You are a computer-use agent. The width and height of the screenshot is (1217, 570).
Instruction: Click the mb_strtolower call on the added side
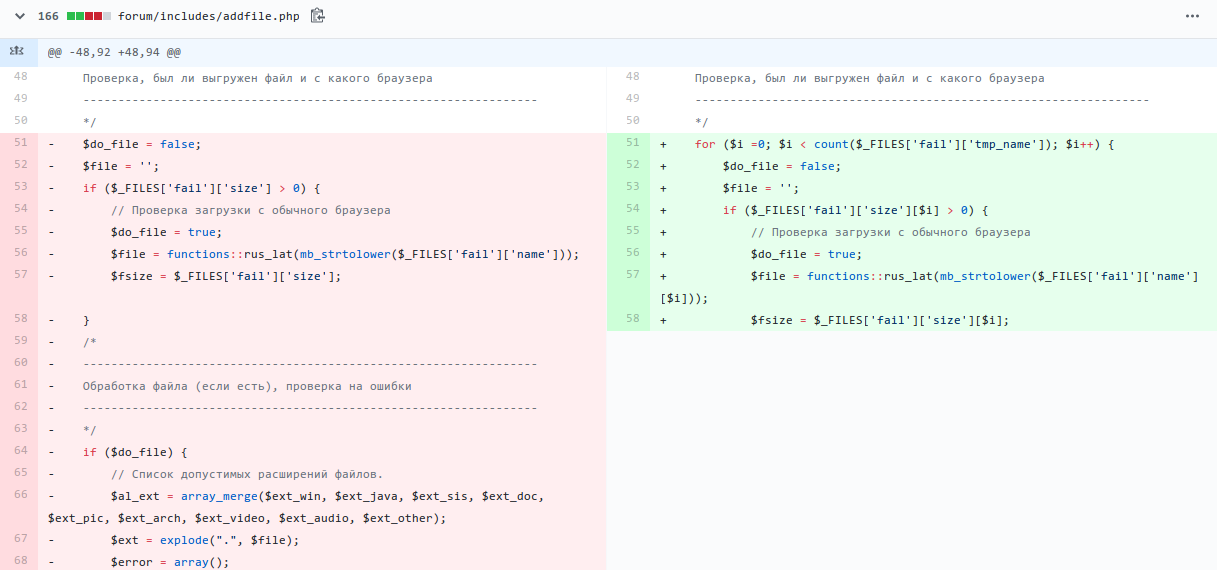985,276
